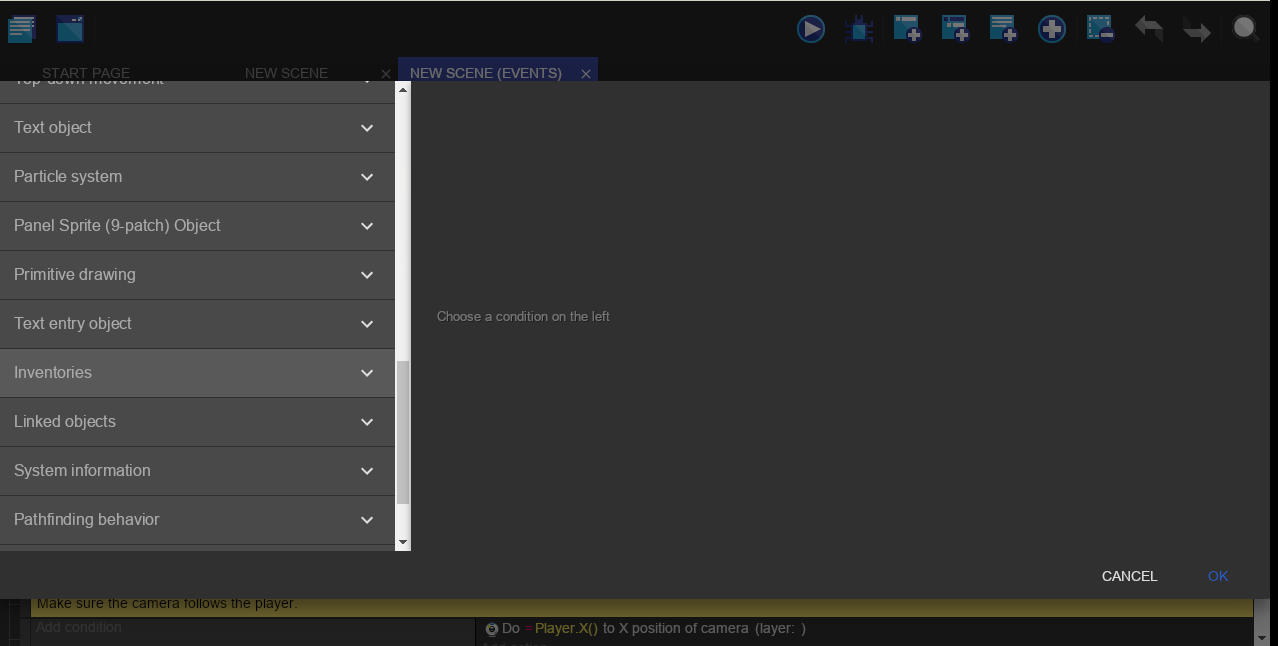This screenshot has width=1278, height=646.
Task: Click the scene editor window icon
Action: 70,29
